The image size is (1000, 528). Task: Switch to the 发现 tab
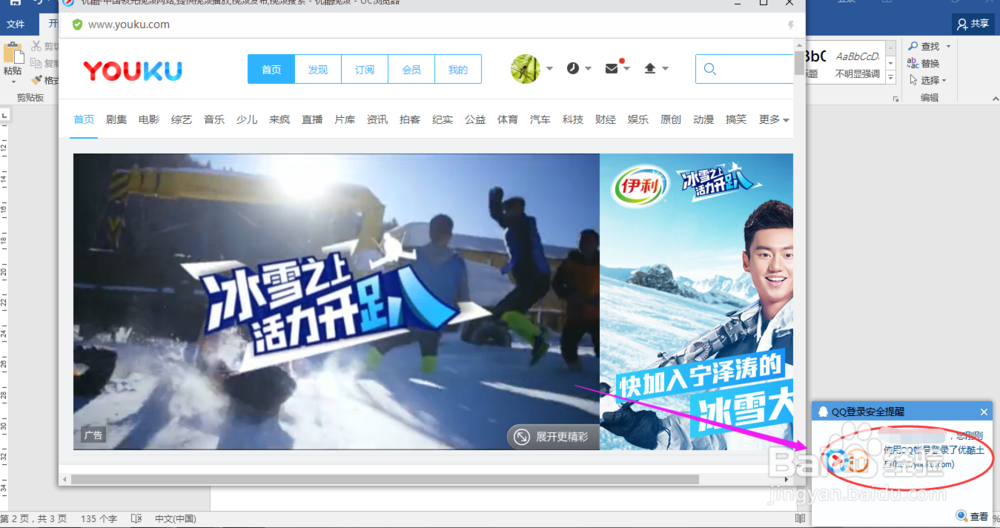[x=318, y=69]
